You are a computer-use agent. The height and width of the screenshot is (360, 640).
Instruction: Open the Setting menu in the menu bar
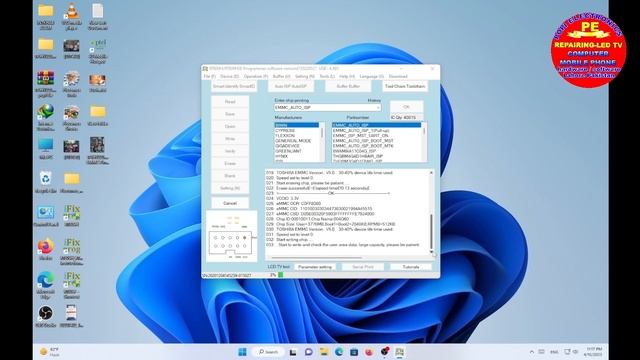click(x=305, y=76)
